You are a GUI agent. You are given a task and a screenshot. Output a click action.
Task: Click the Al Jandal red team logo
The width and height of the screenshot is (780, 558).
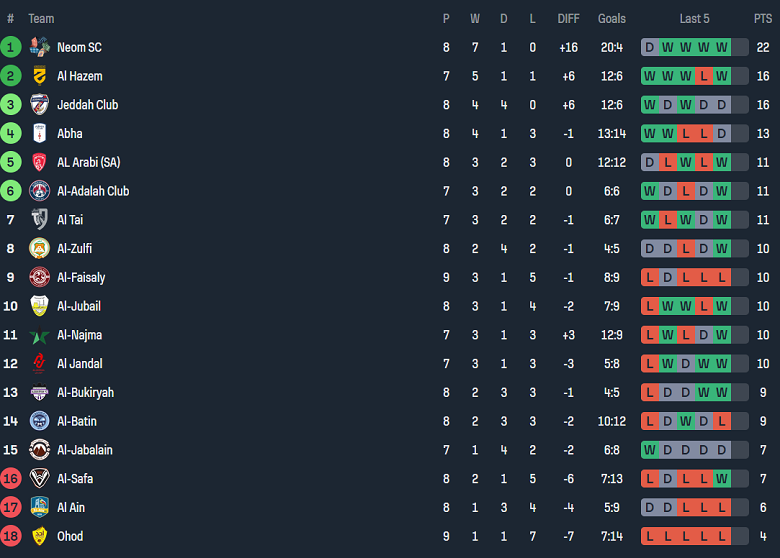coord(39,364)
